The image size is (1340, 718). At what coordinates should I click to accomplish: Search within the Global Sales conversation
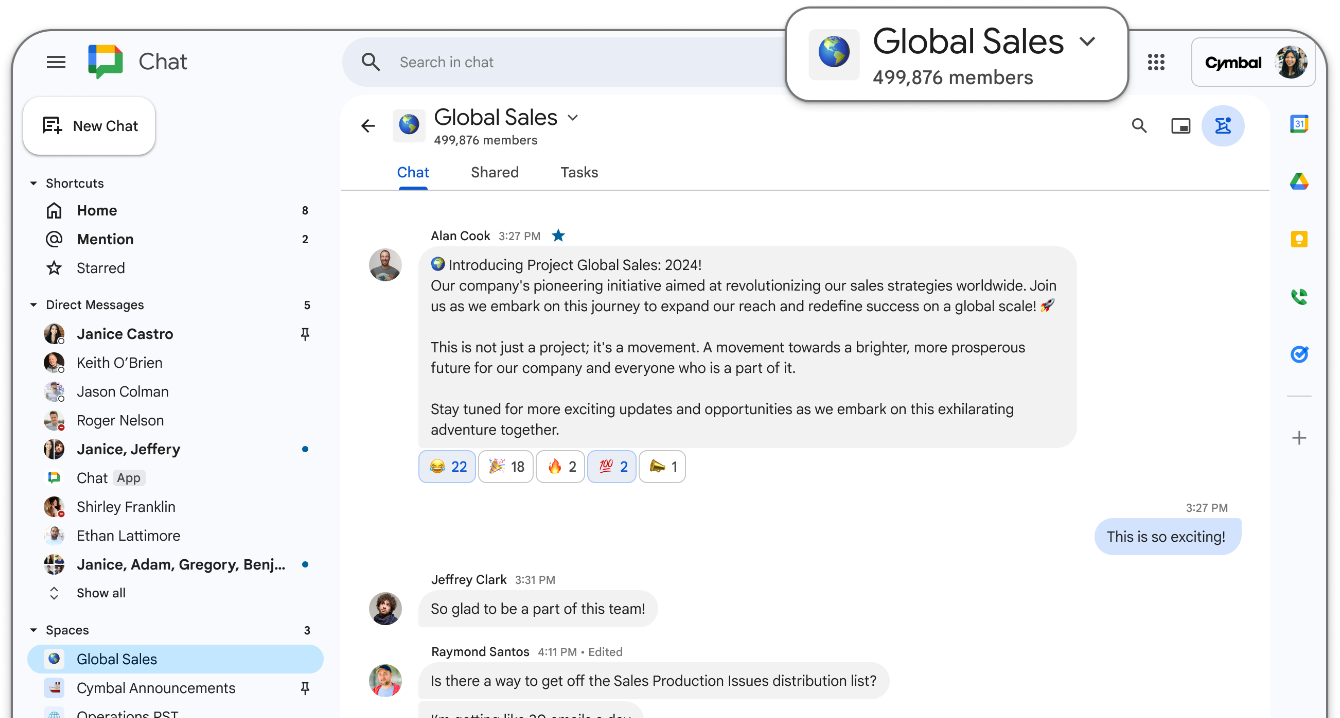(1139, 126)
